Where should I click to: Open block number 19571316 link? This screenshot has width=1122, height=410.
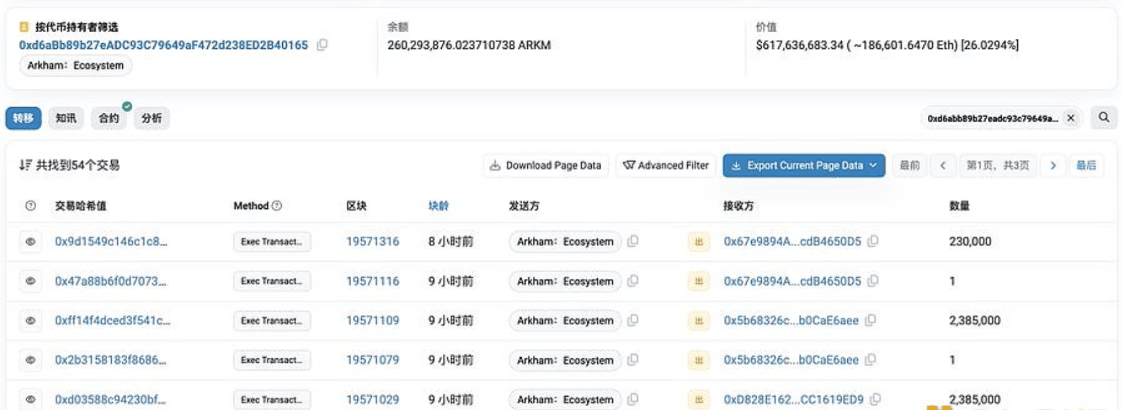click(x=372, y=242)
